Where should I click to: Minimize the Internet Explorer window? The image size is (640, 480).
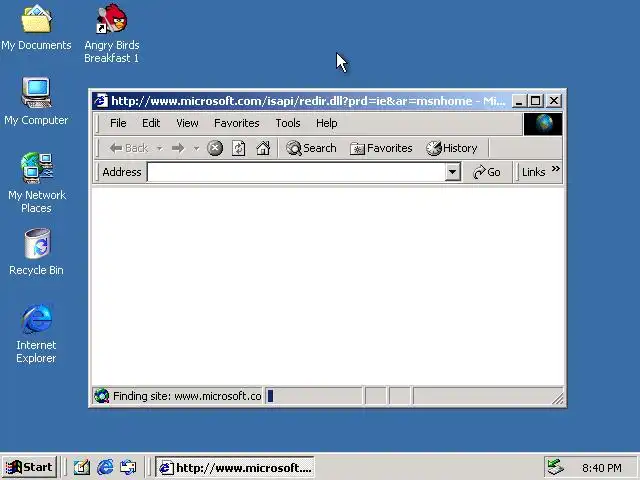click(518, 101)
